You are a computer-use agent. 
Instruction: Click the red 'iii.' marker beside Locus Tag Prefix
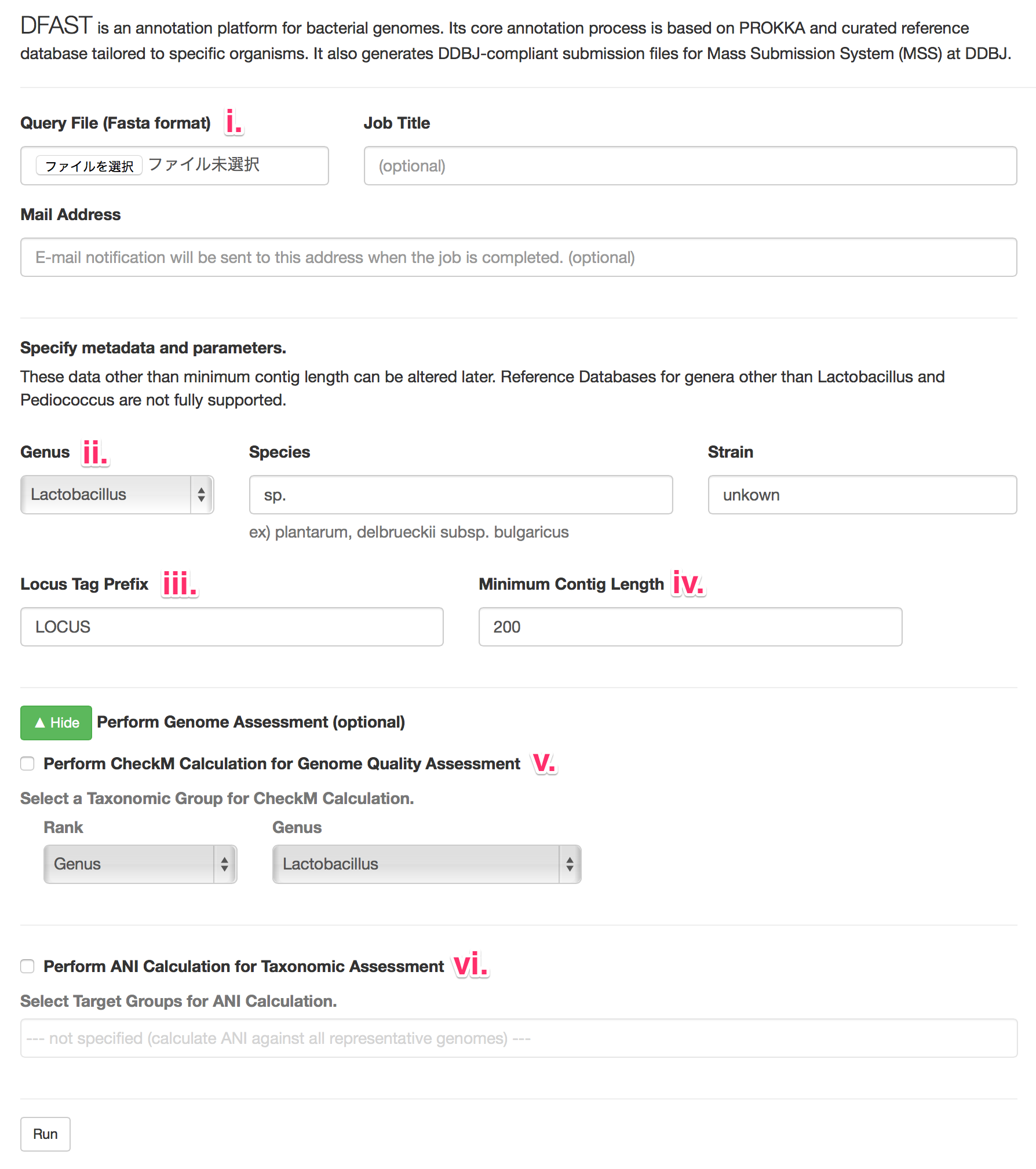tap(180, 583)
